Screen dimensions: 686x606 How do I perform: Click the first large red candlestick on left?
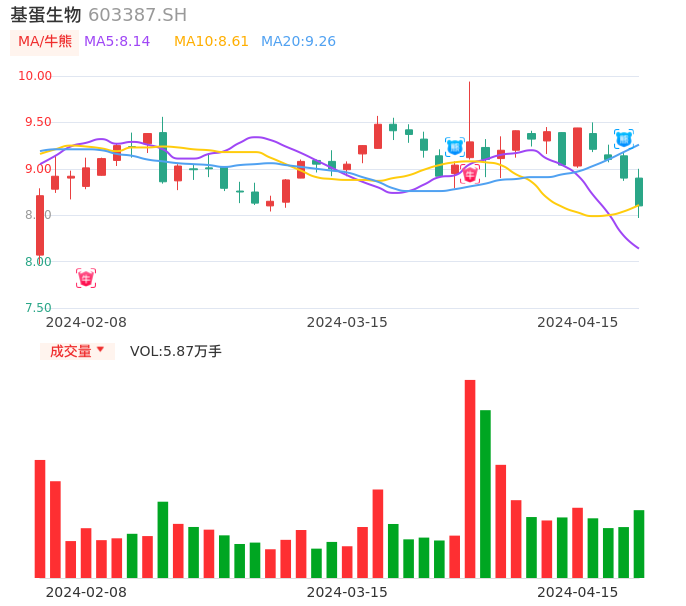40,225
